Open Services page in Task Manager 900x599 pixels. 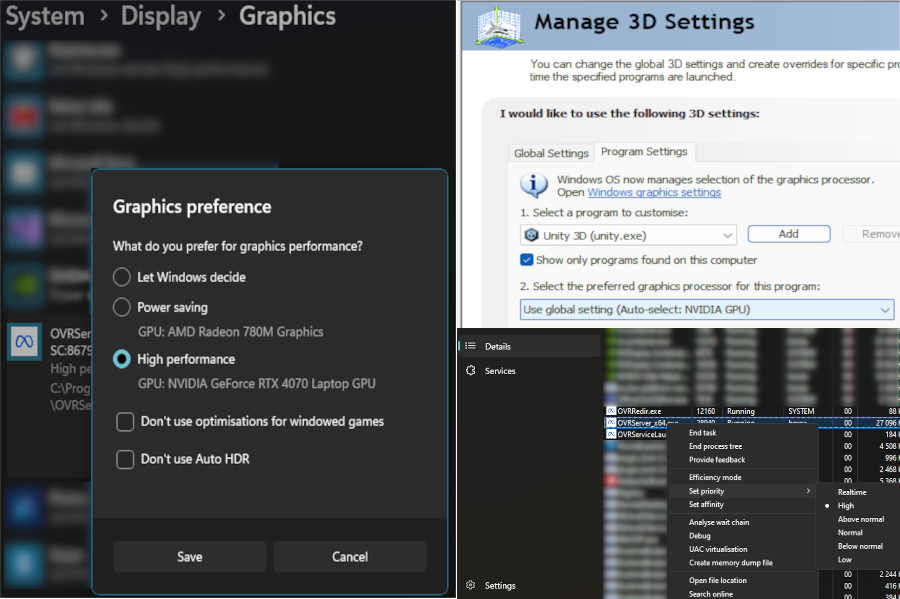pyautogui.click(x=529, y=371)
